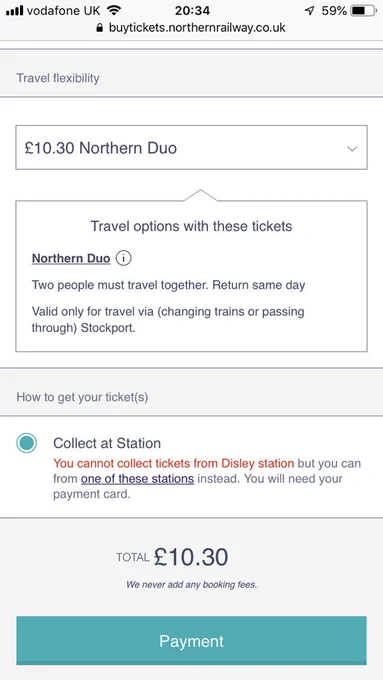Image resolution: width=383 pixels, height=680 pixels.
Task: Open the £10.30 Northern Duo dropdown
Action: (191, 147)
